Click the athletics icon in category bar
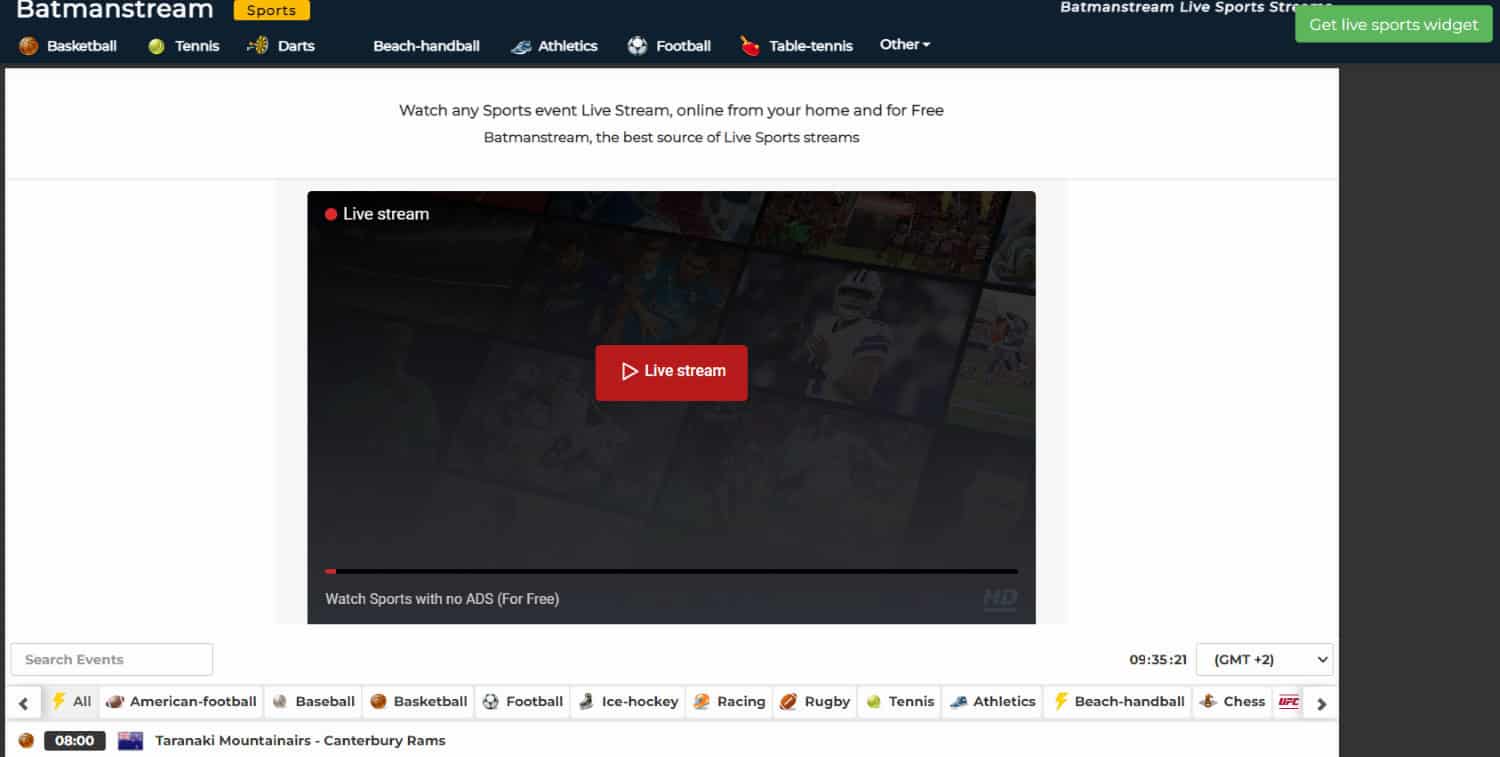 [958, 702]
